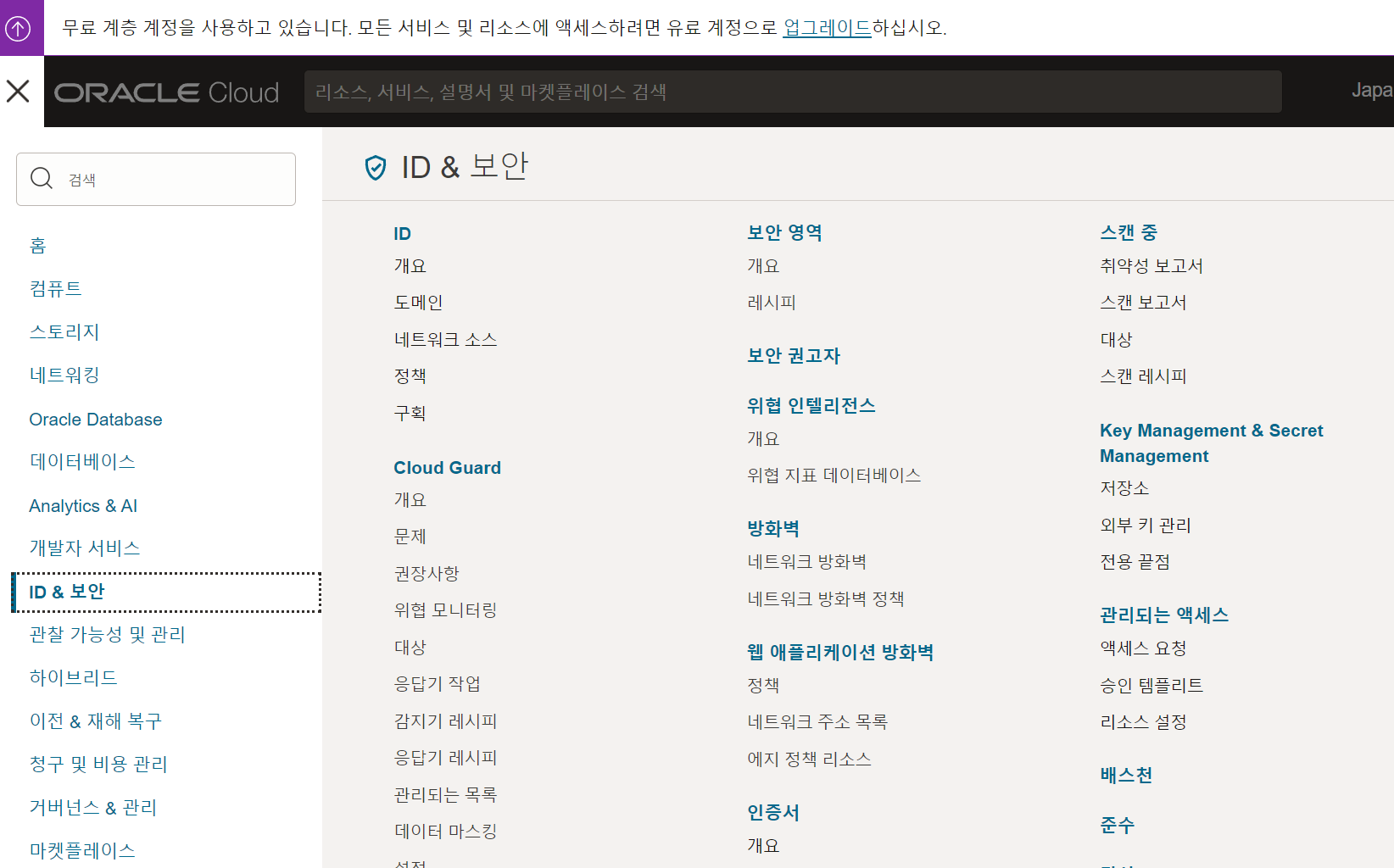This screenshot has height=868, width=1394.
Task: Open 네트워크 방화벽 link
Action: point(806,562)
